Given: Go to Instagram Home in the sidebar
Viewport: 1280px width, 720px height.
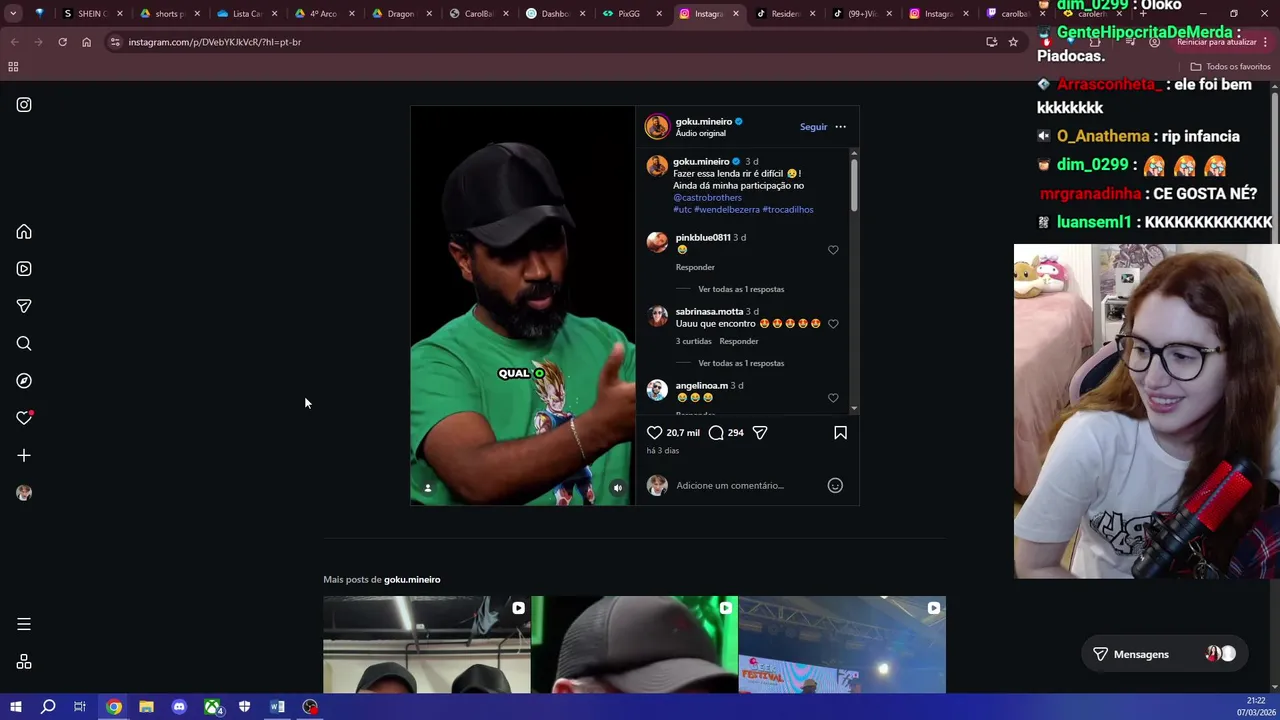Looking at the screenshot, I should point(24,232).
